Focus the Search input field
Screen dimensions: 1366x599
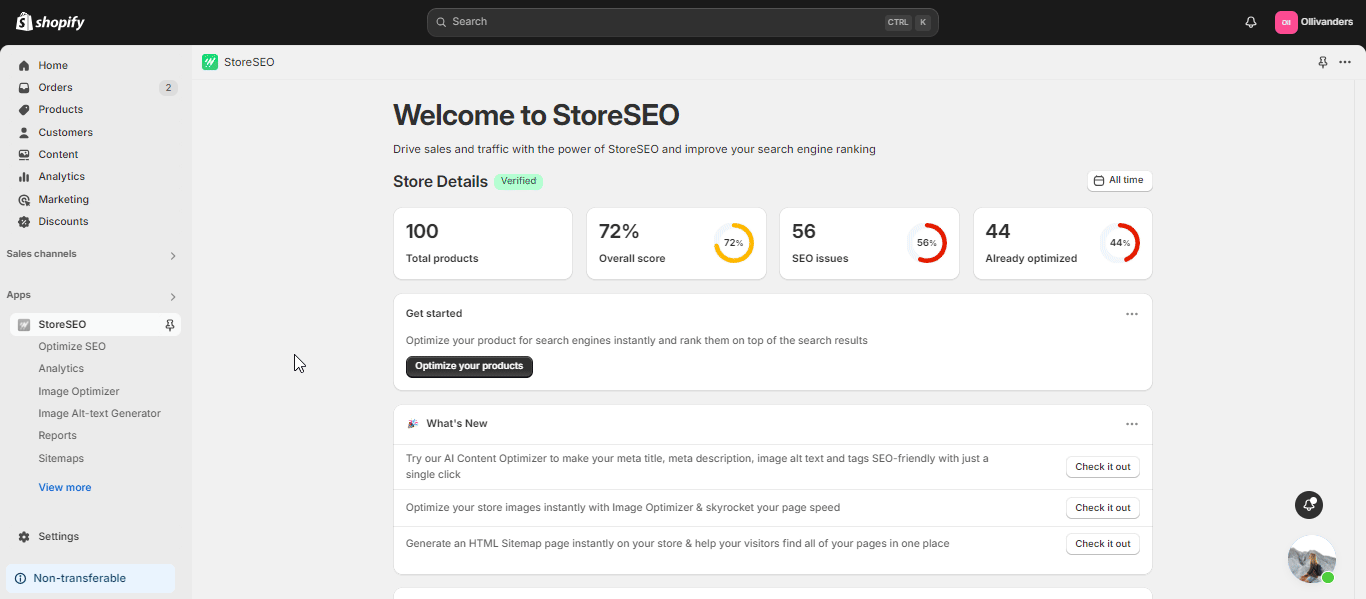[x=683, y=22]
